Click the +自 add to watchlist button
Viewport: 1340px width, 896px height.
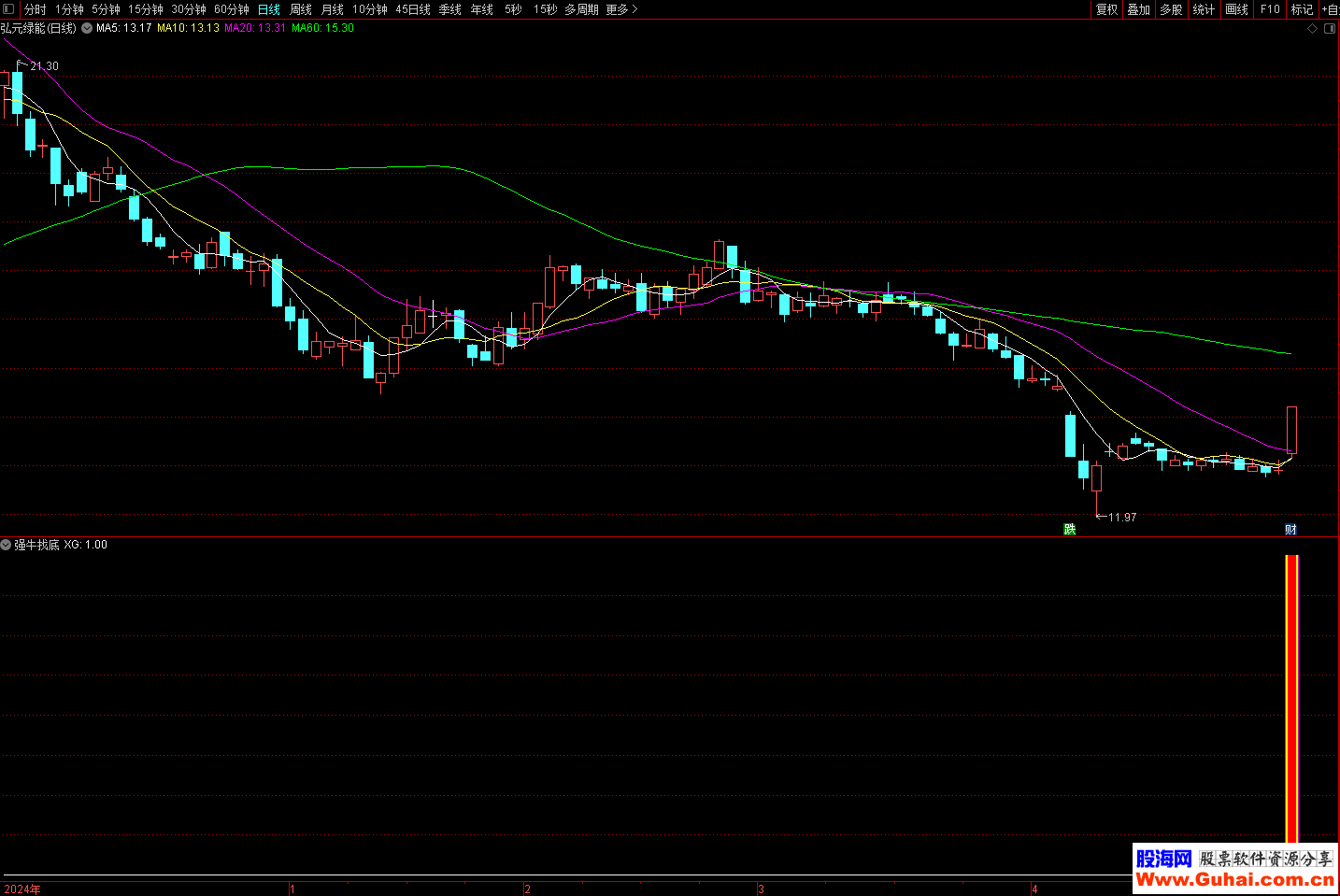coord(1330,9)
